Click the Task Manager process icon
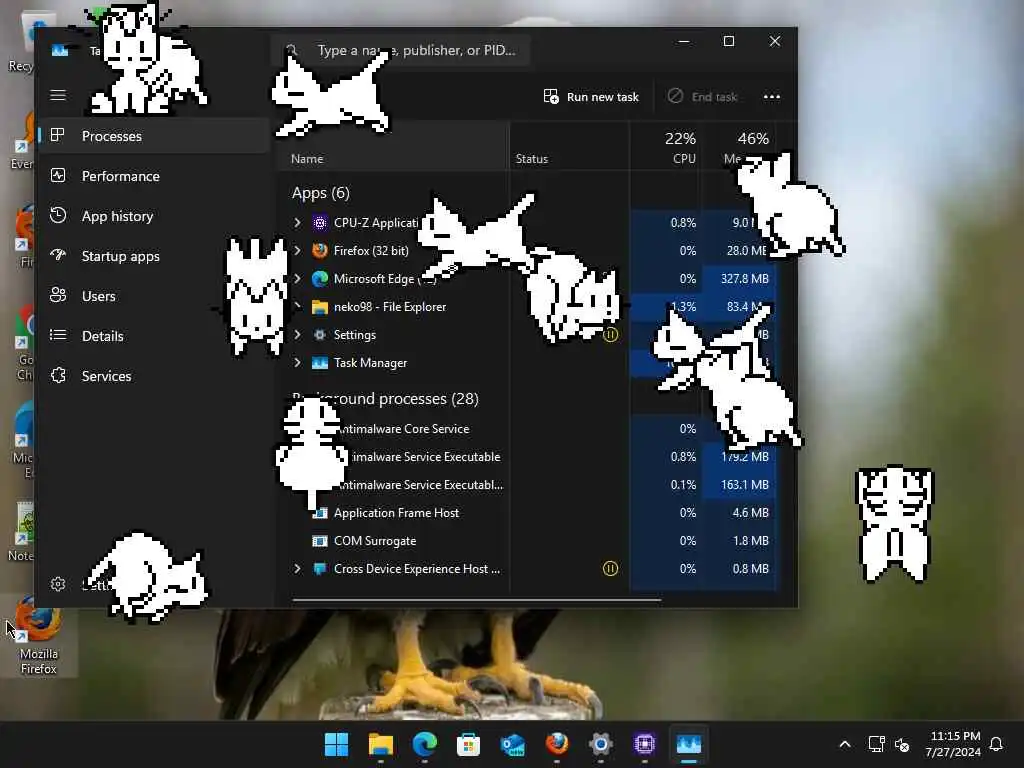The image size is (1024, 768). (320, 363)
